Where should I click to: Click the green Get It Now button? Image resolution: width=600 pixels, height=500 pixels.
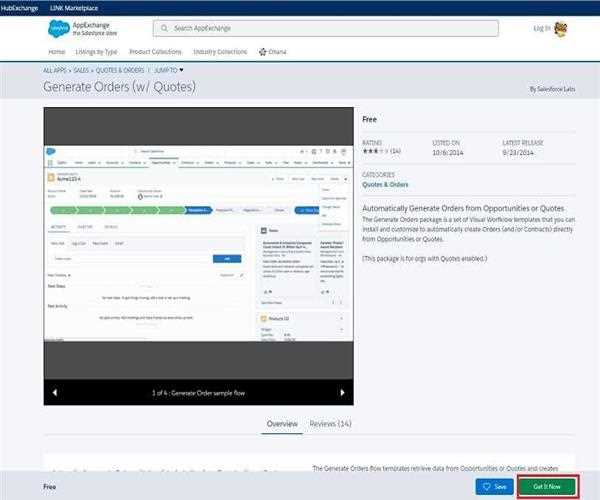pyautogui.click(x=547, y=487)
